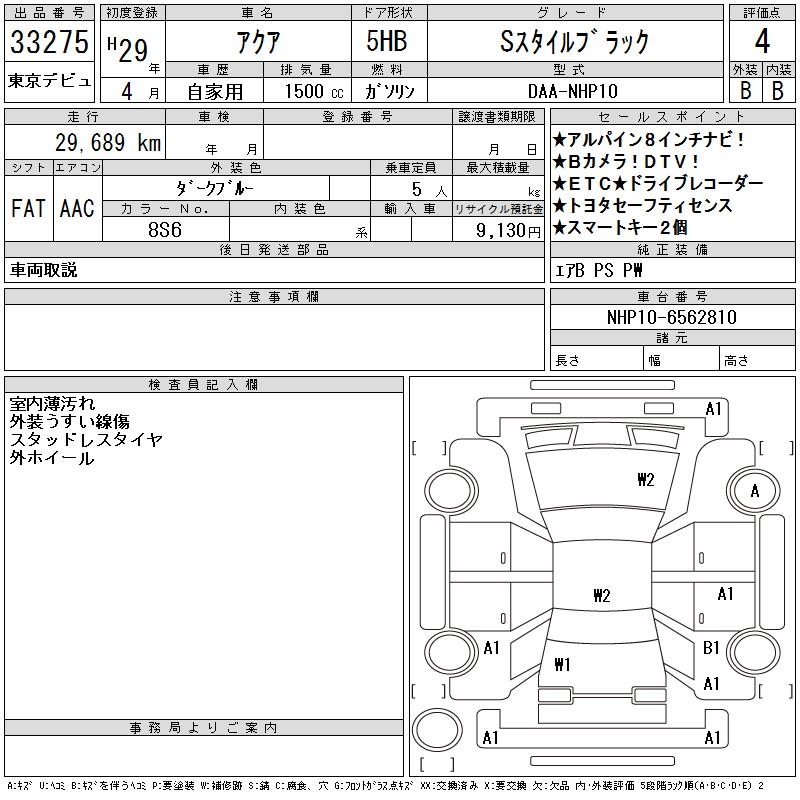Select the H29 first registration year
The width and height of the screenshot is (800, 800).
pyautogui.click(x=128, y=50)
